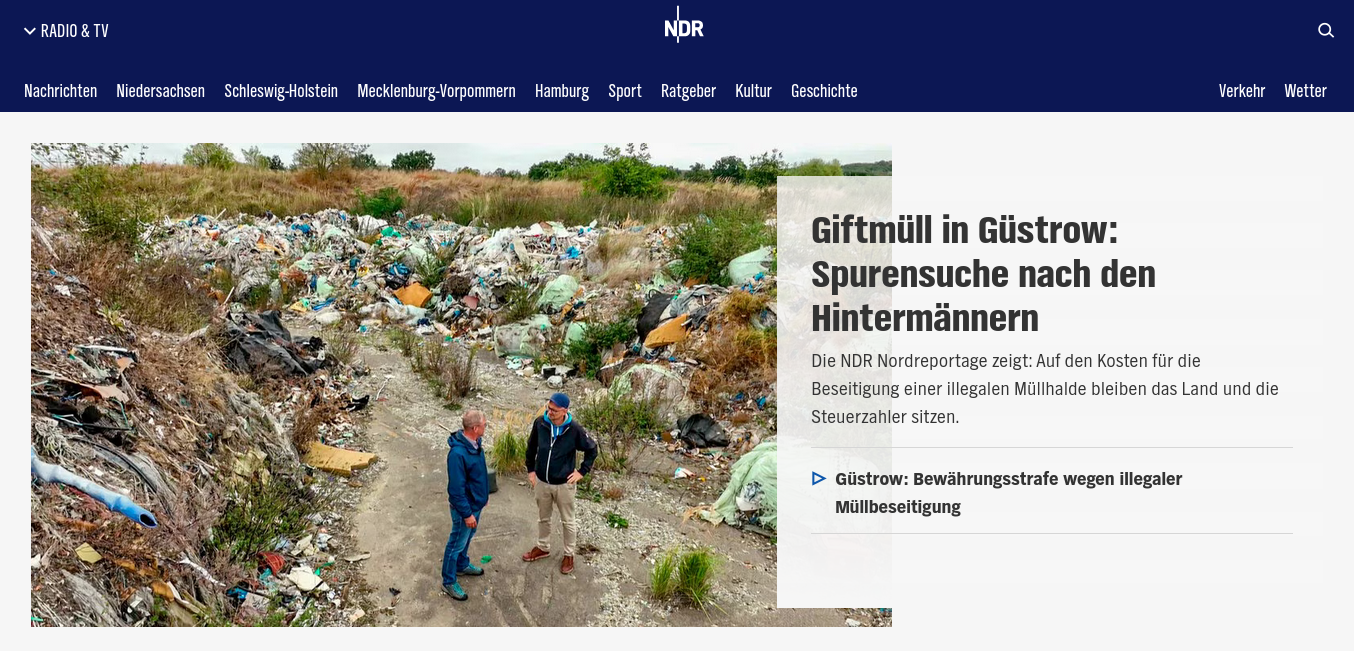The image size is (1366, 651).
Task: Open the Hamburg section
Action: pos(562,91)
